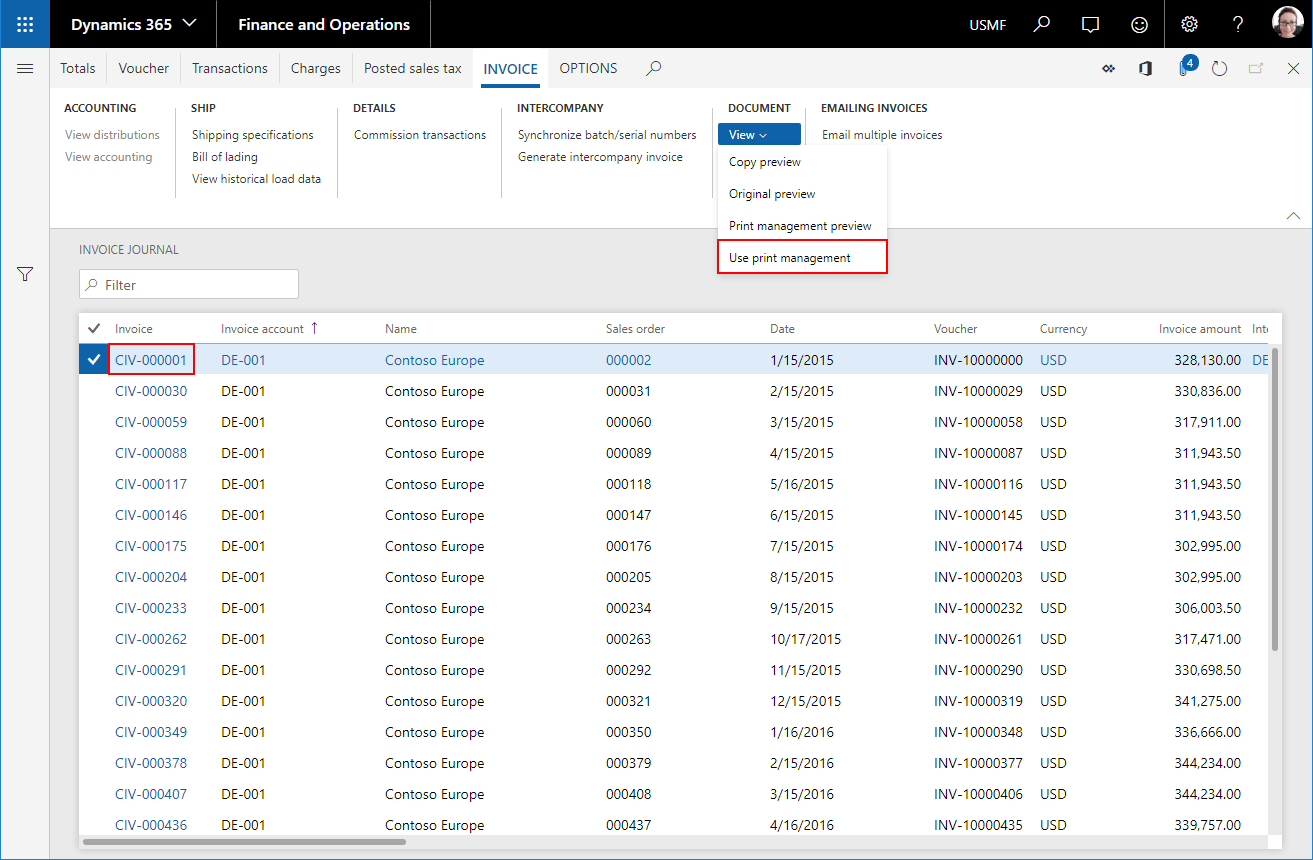Open the smiley feedback icon
This screenshot has height=860, width=1313.
pyautogui.click(x=1140, y=24)
